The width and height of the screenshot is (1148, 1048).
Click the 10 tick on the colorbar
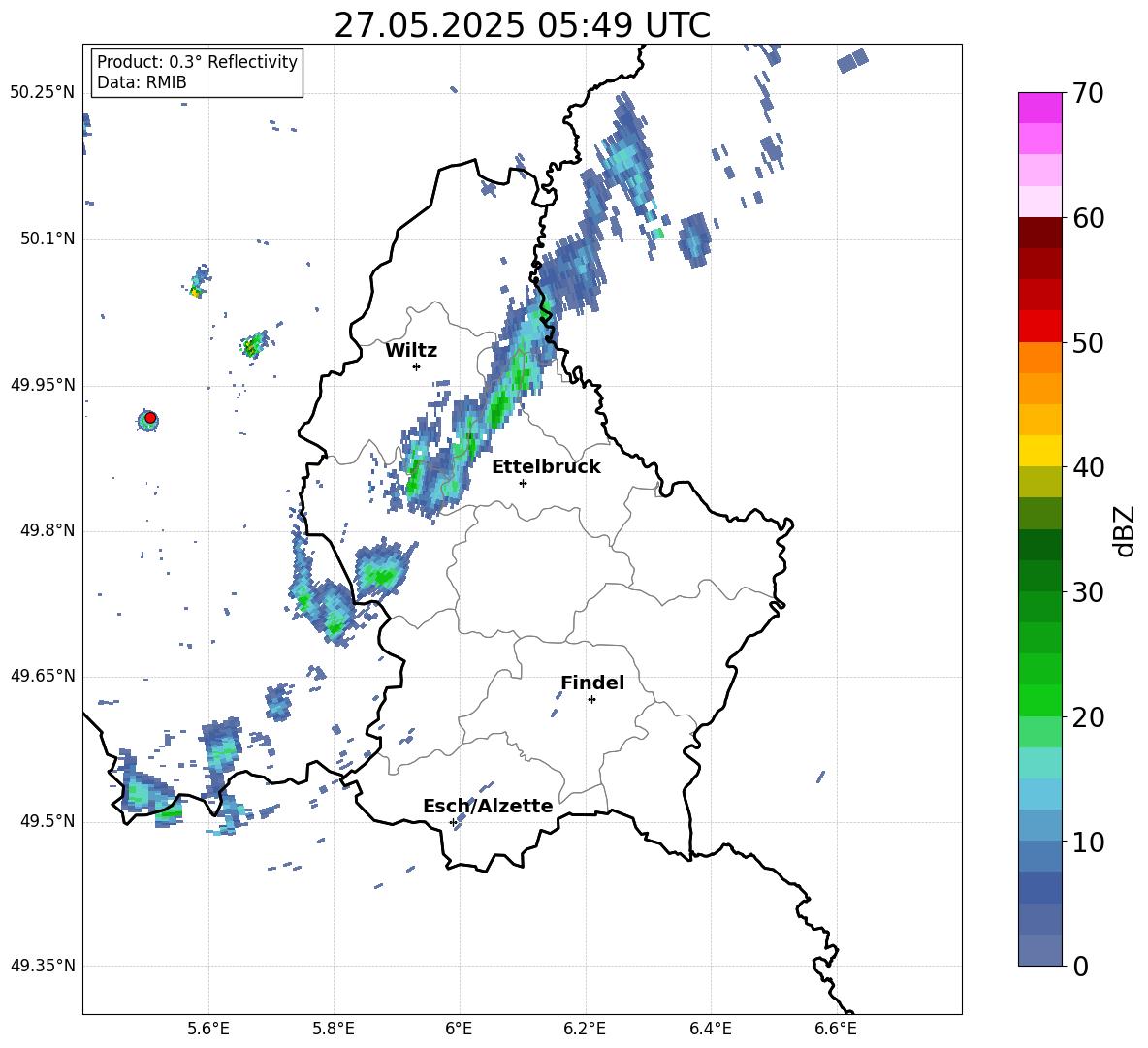1088,842
